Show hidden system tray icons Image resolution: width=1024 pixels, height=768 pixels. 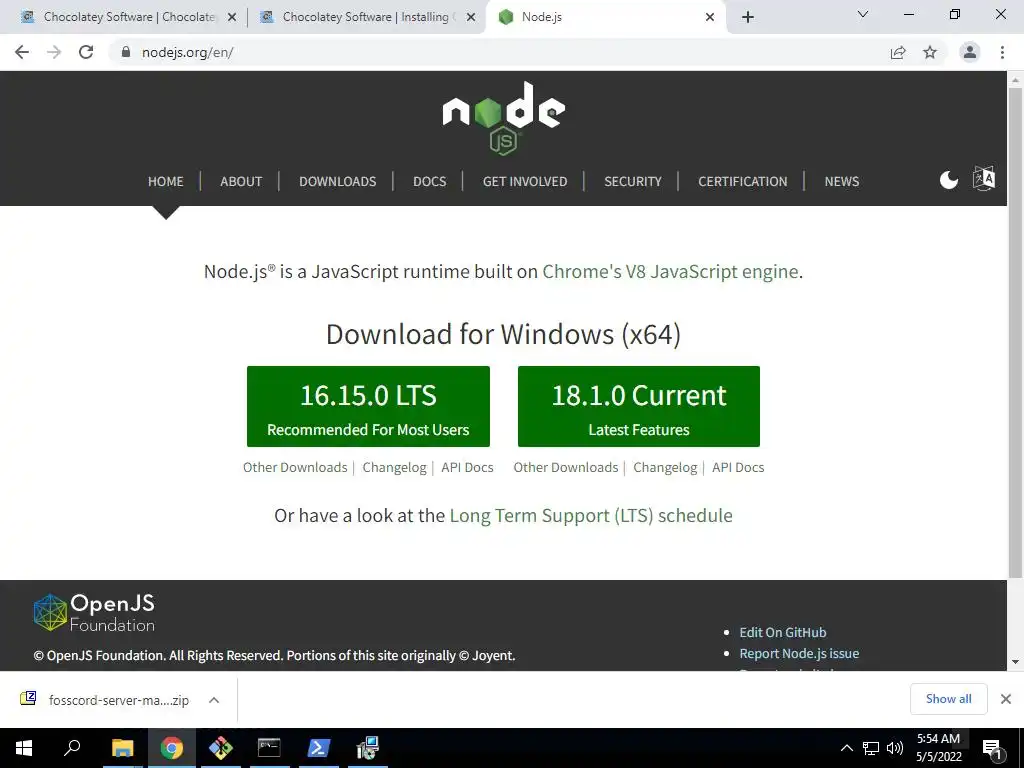(846, 748)
